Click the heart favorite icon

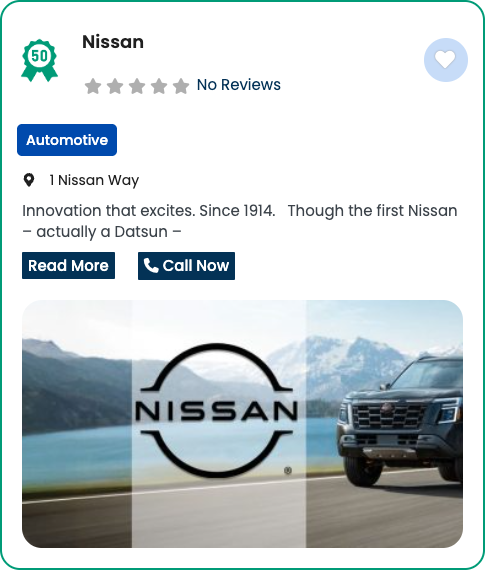[x=445, y=60]
